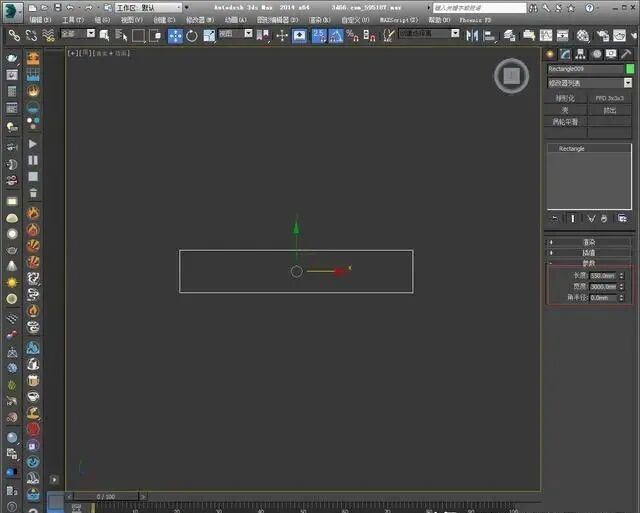Click the Remove Modifier trash icon under stack
The width and height of the screenshot is (640, 513).
(x=604, y=219)
